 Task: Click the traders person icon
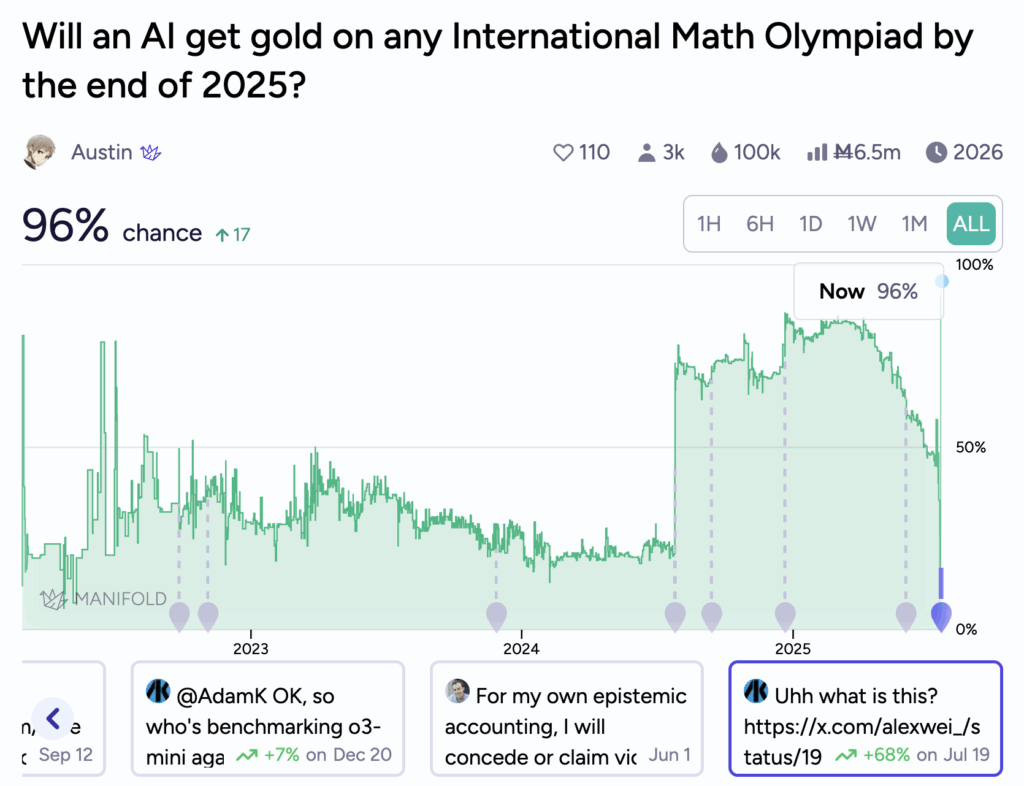click(646, 153)
